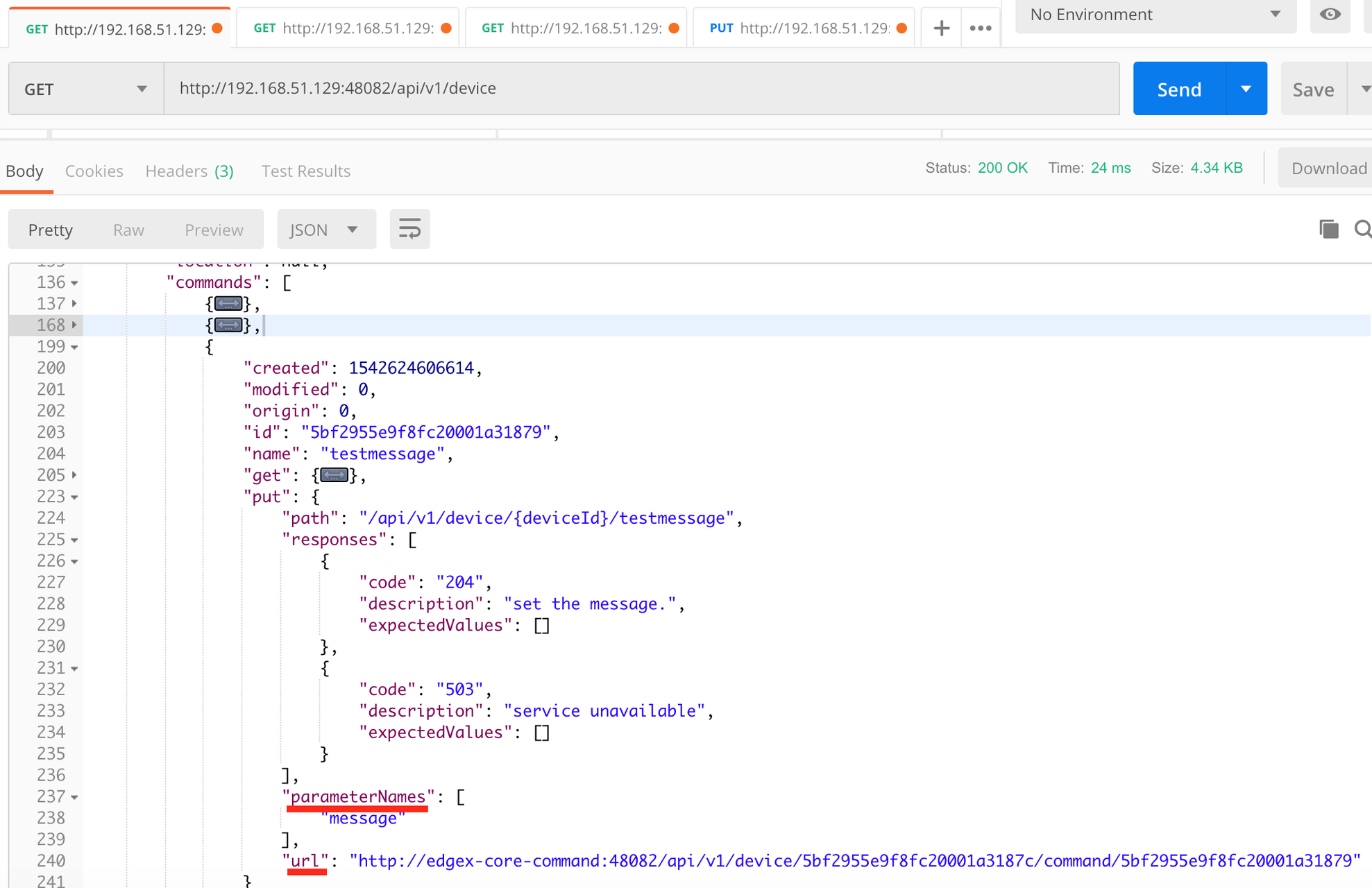Switch to the first GET request tab
The width and height of the screenshot is (1372, 888).
[x=120, y=28]
